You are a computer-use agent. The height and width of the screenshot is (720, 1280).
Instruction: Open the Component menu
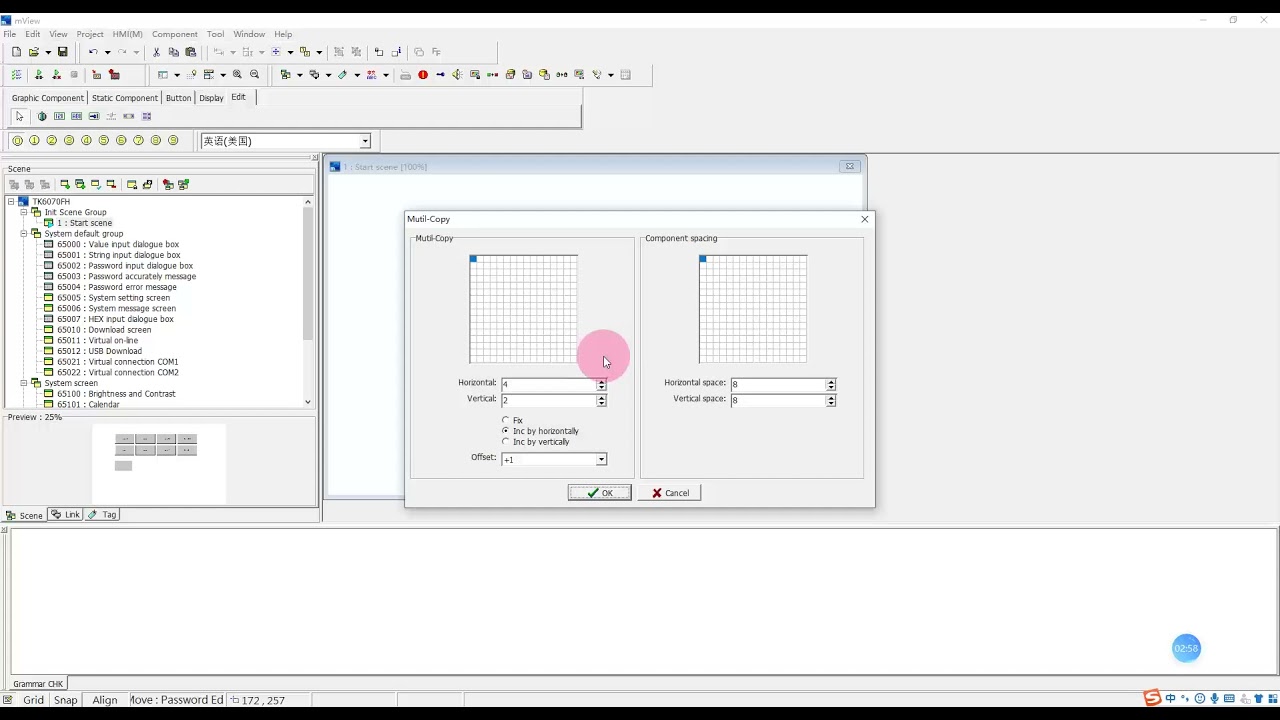pos(175,34)
